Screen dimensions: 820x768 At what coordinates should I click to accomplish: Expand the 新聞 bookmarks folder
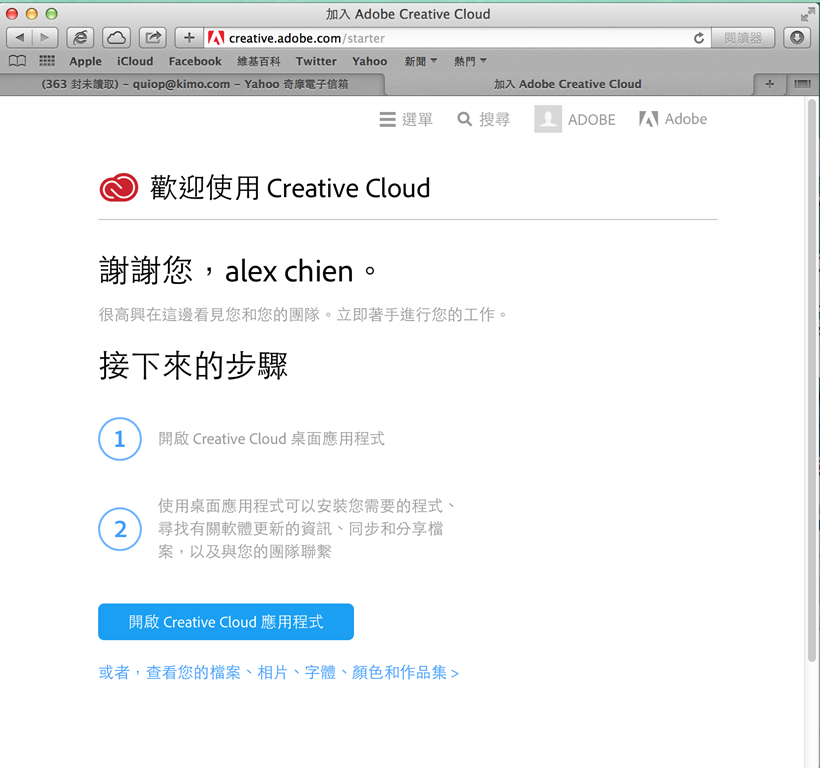coord(420,61)
